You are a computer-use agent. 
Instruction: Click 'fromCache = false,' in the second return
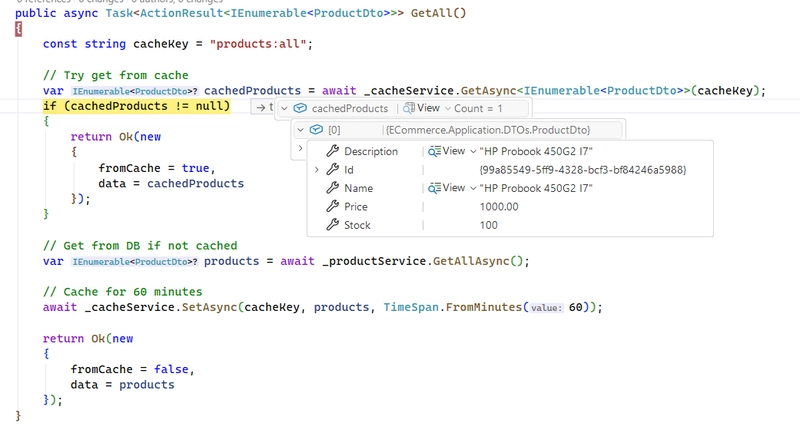(133, 369)
